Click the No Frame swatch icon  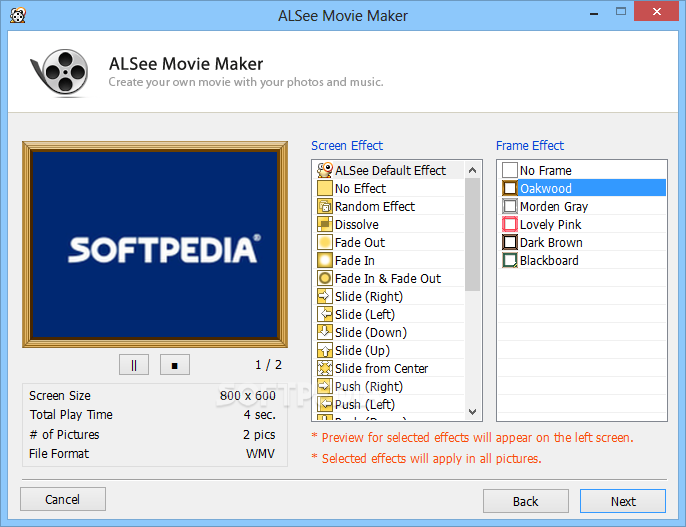pyautogui.click(x=510, y=170)
